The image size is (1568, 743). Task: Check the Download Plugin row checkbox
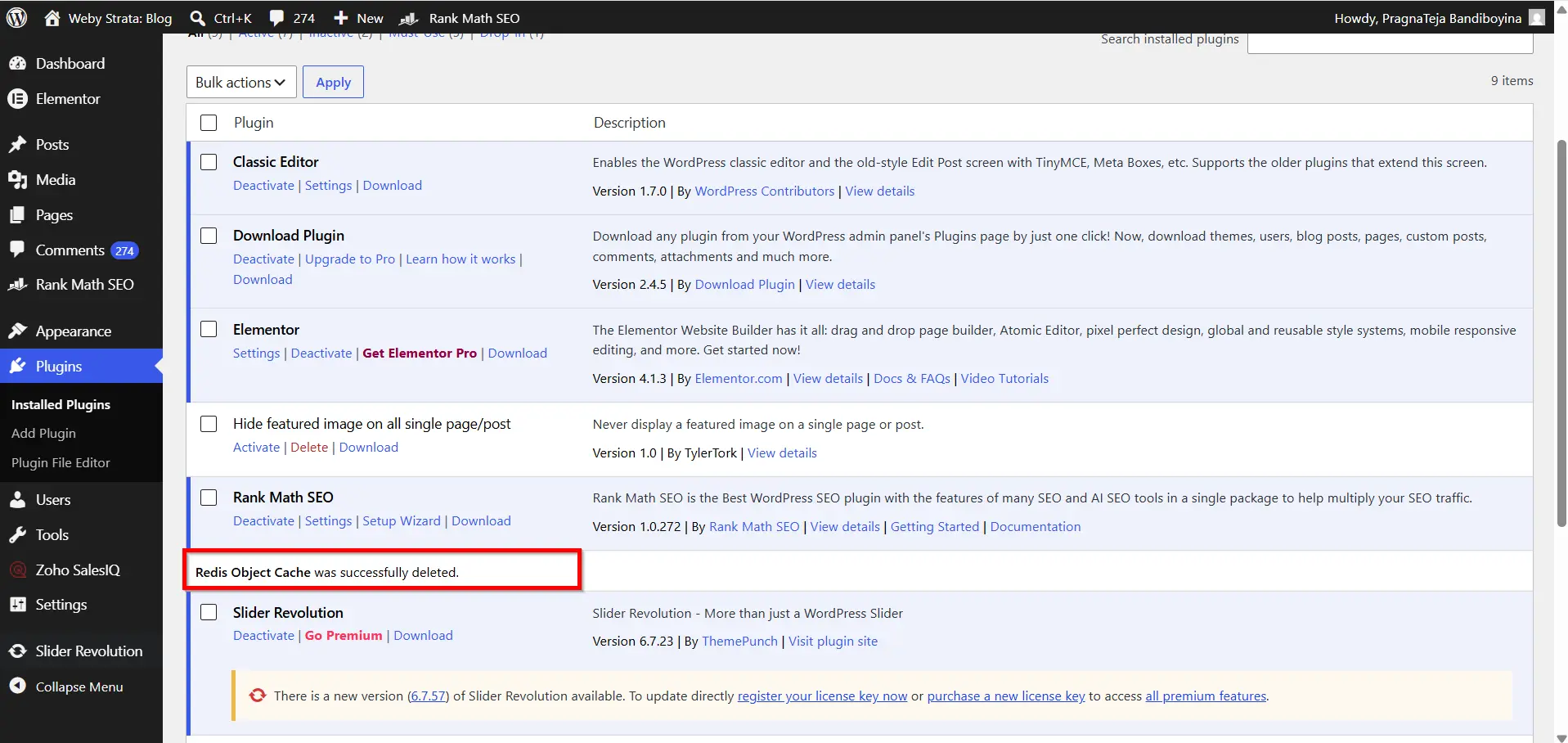tap(209, 236)
